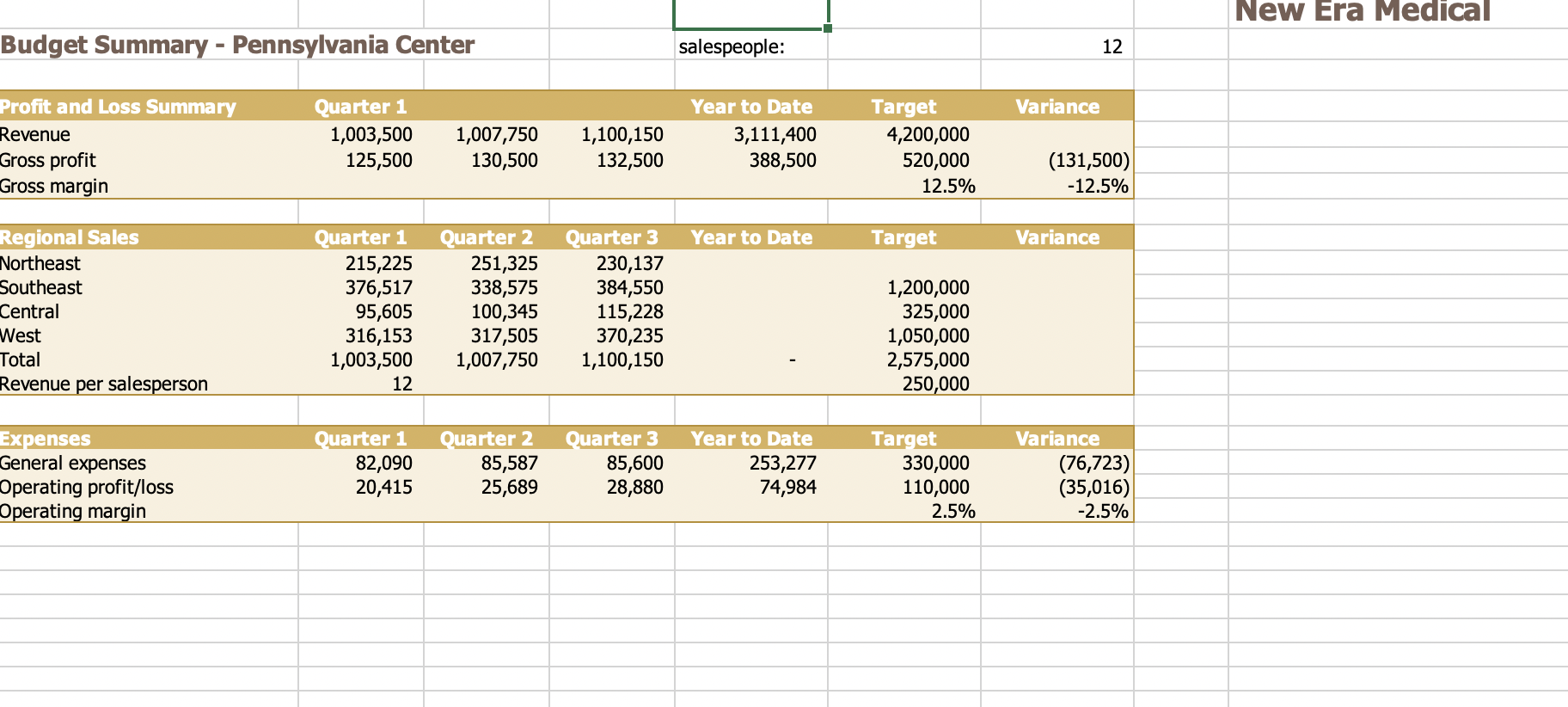Select Gross margin target 12.5%
Screen dimensions: 1568x707
click(x=948, y=186)
